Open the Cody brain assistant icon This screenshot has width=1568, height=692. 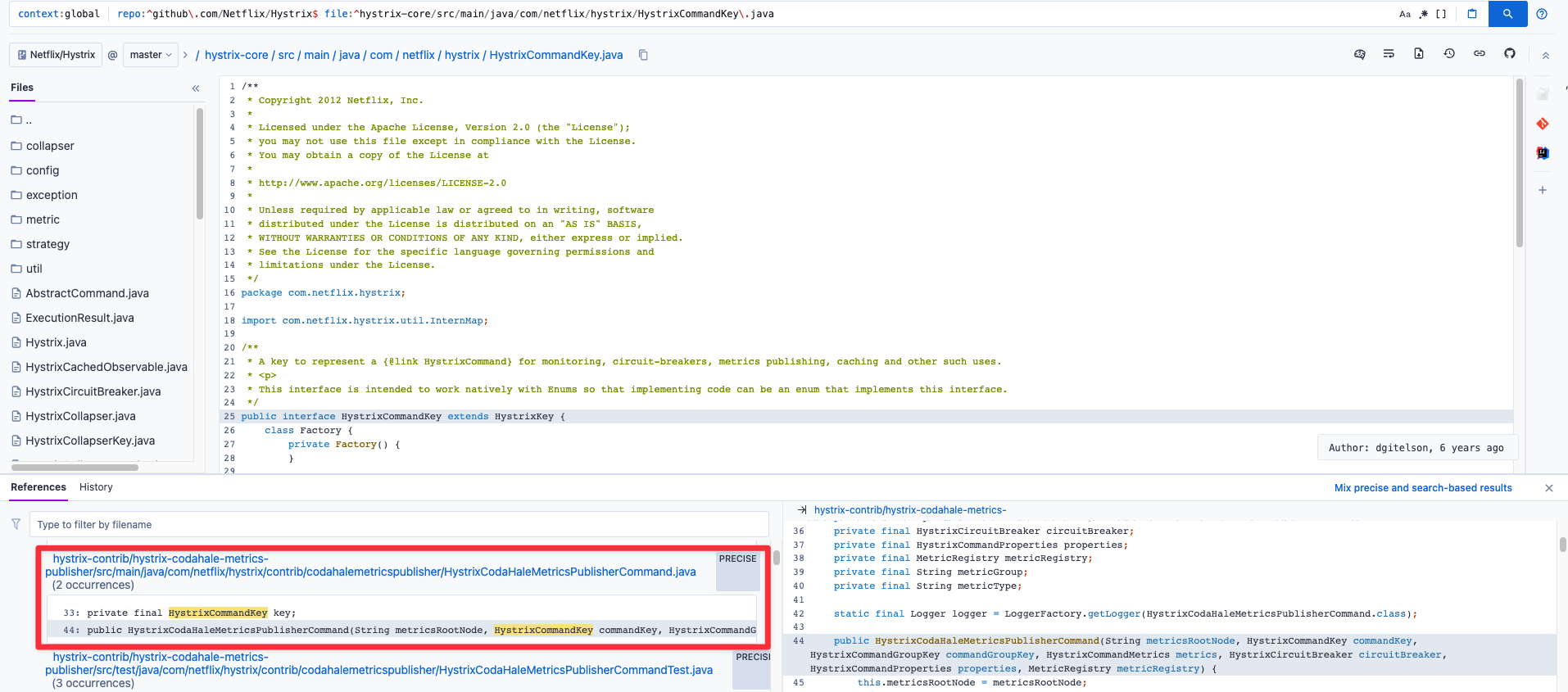pyautogui.click(x=1360, y=54)
